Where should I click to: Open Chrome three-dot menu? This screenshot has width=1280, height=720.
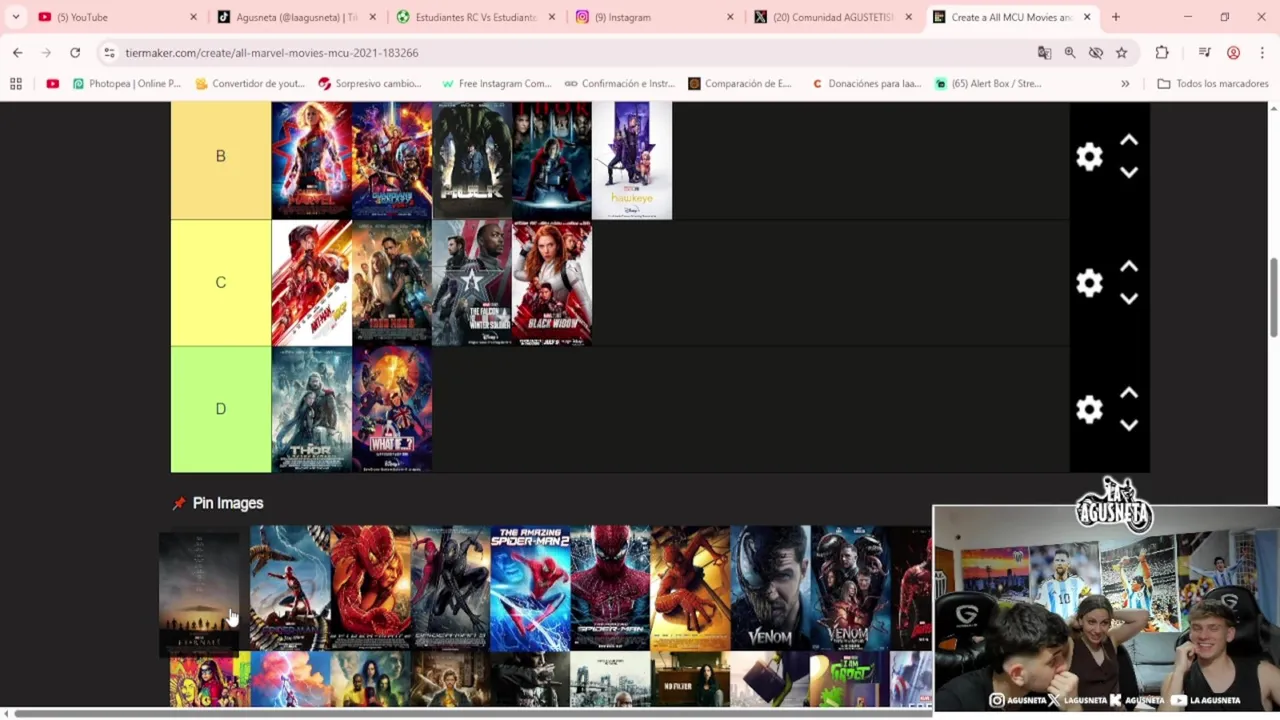pyautogui.click(x=1262, y=53)
